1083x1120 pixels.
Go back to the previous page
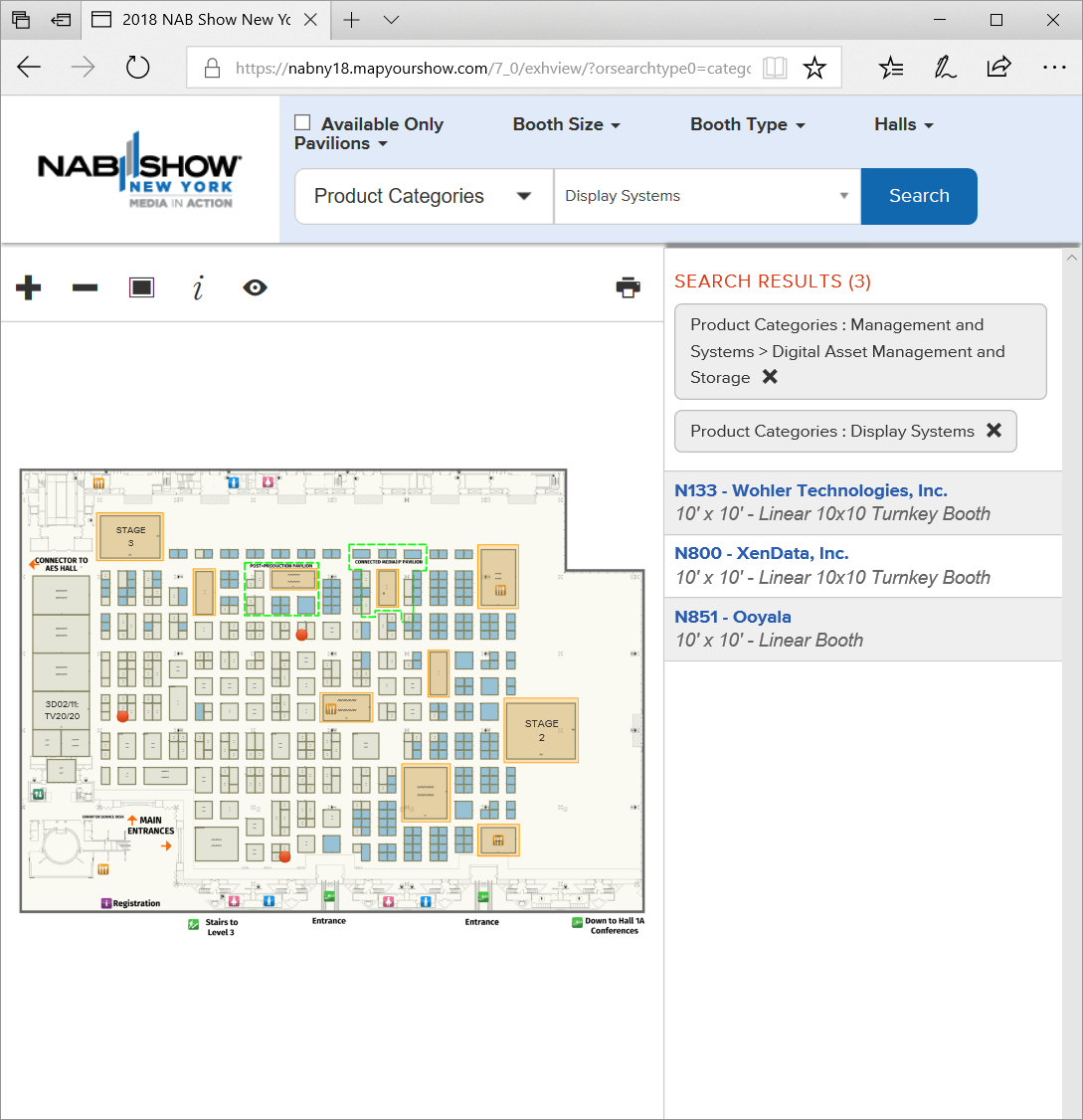pyautogui.click(x=29, y=68)
